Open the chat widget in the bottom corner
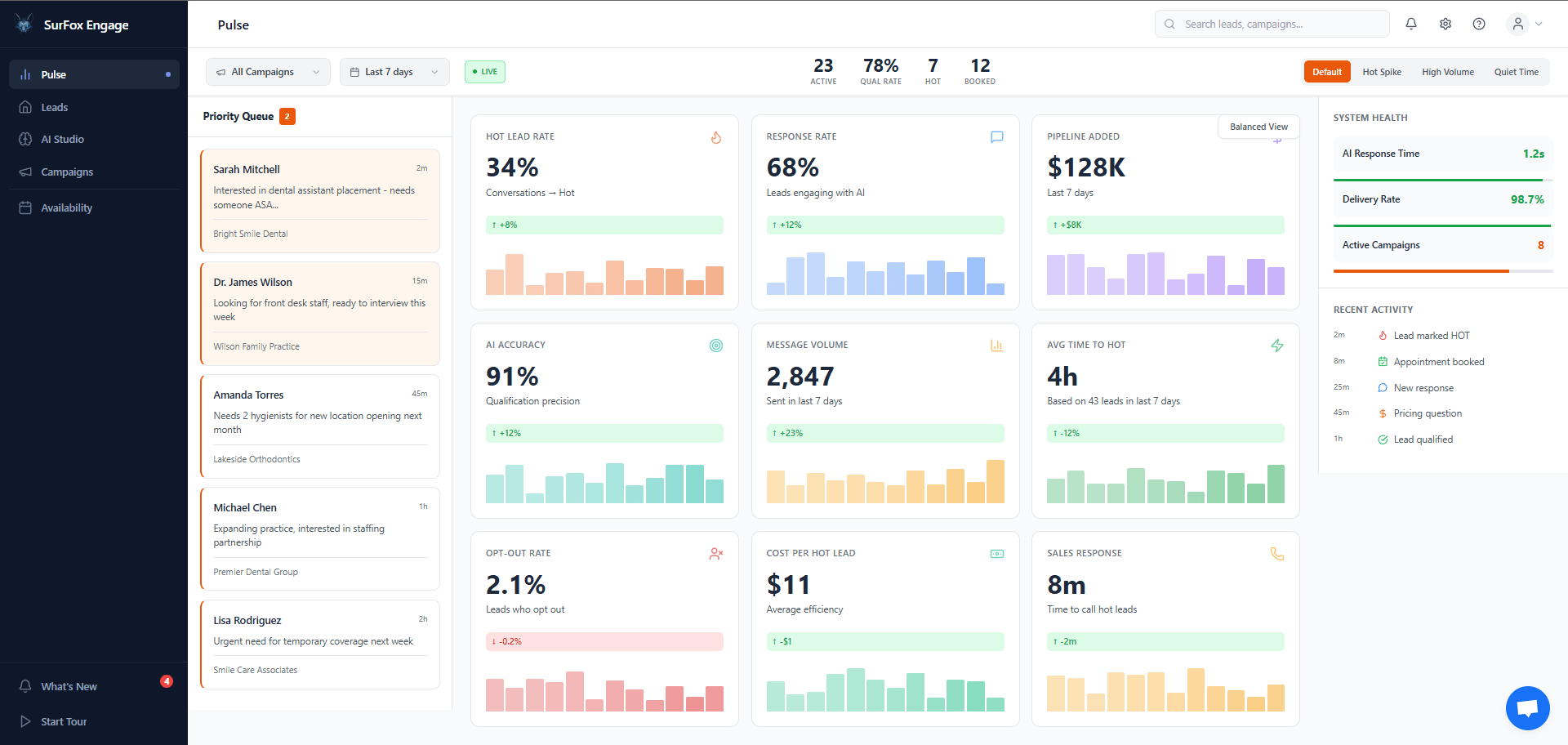 click(x=1527, y=707)
